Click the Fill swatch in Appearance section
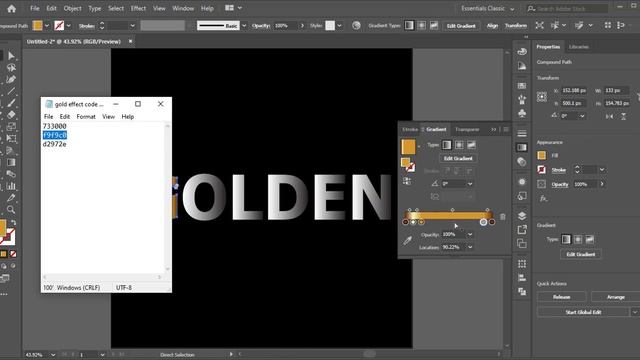The height and width of the screenshot is (360, 640). (542, 155)
